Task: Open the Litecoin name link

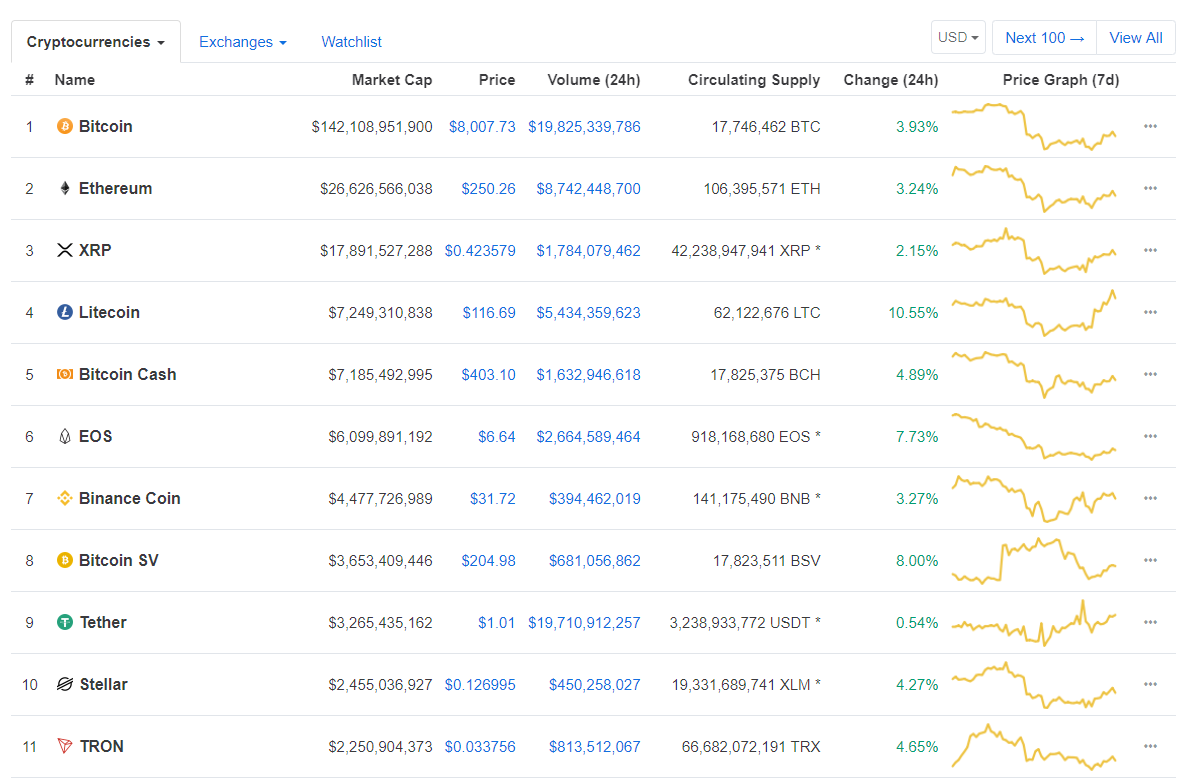Action: click(x=110, y=312)
